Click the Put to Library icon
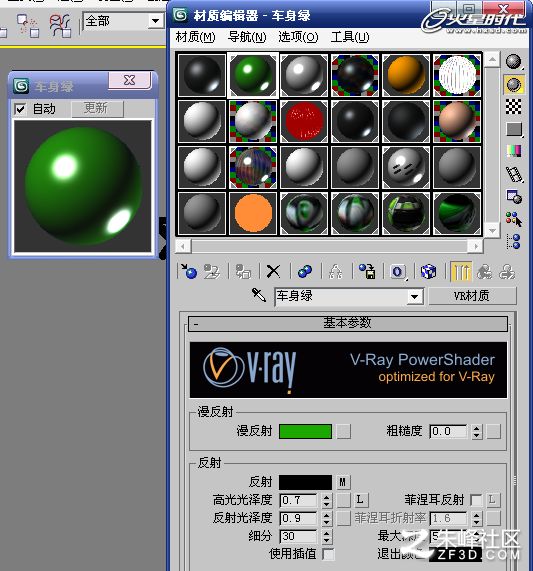The width and height of the screenshot is (533, 571). coord(367,272)
